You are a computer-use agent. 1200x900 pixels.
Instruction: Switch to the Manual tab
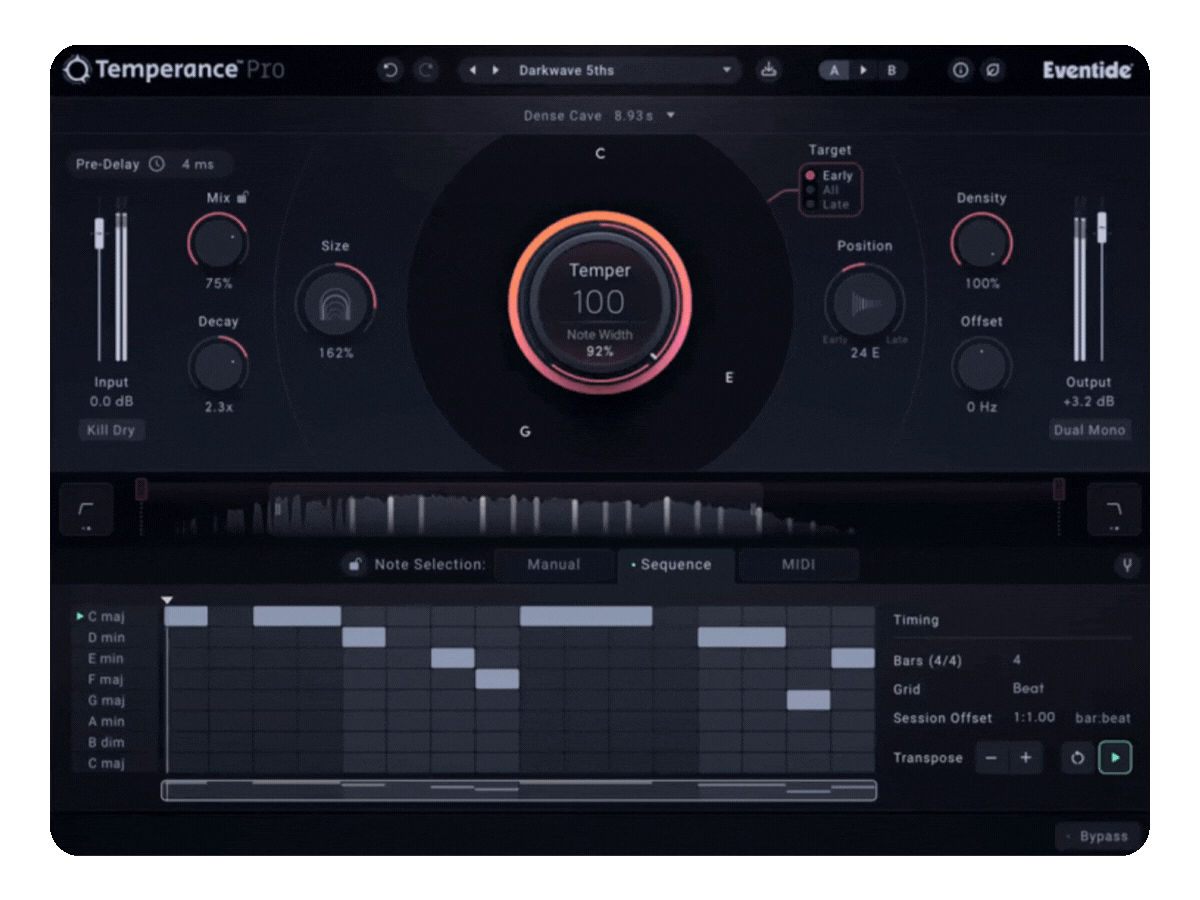[553, 565]
